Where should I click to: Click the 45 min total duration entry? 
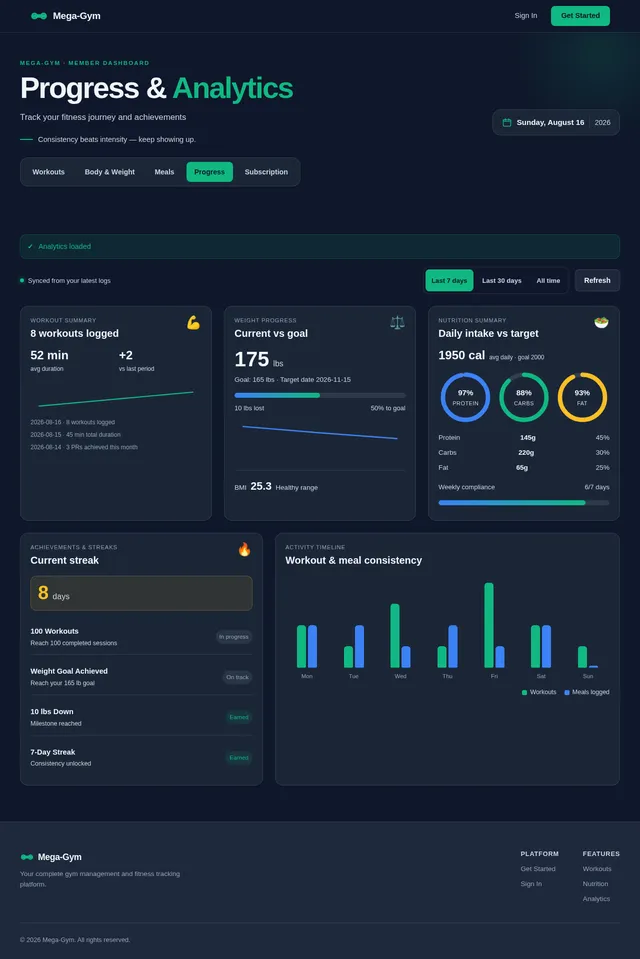[75, 435]
